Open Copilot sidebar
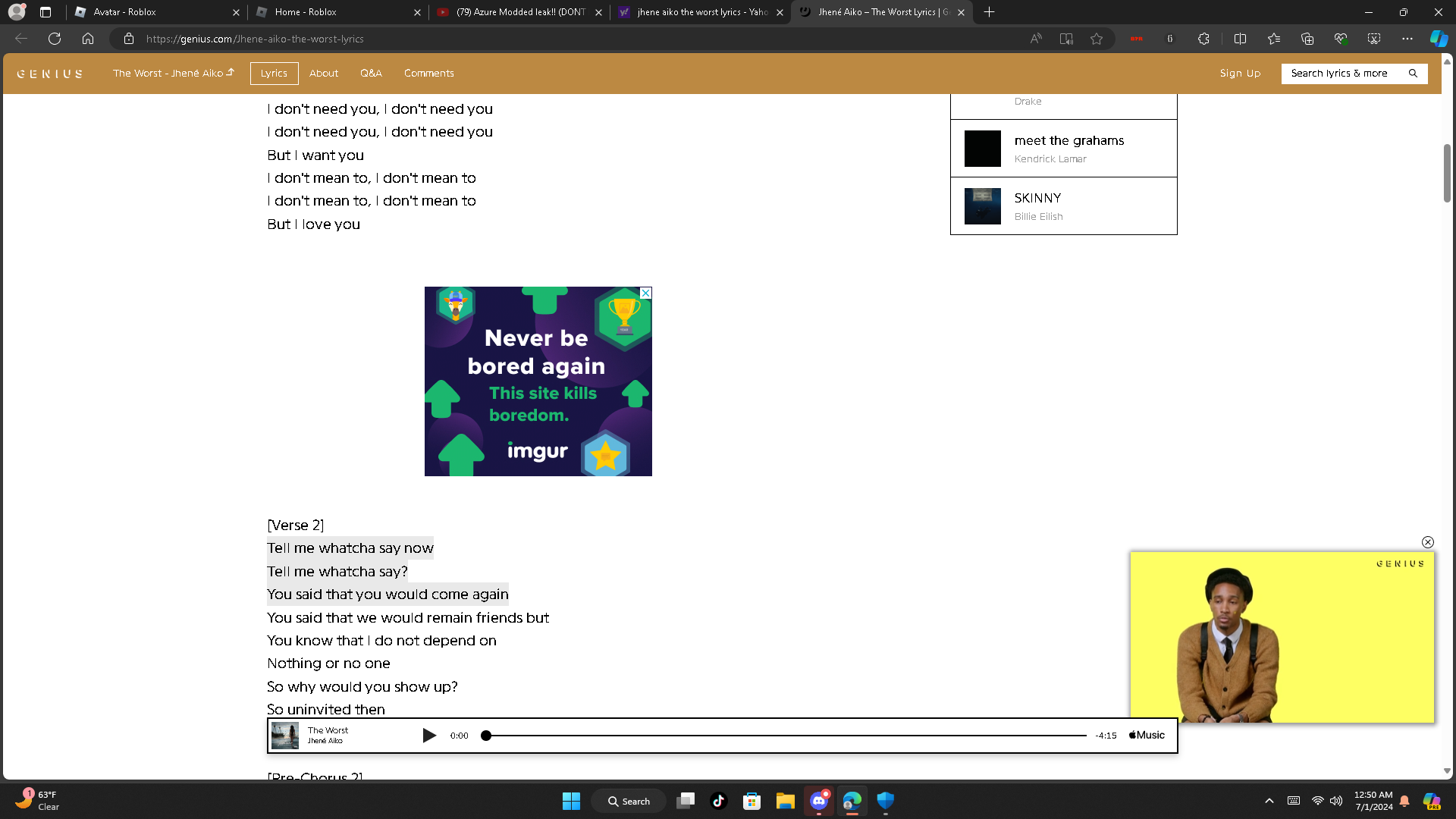Viewport: 1456px width, 819px height. (x=1439, y=39)
